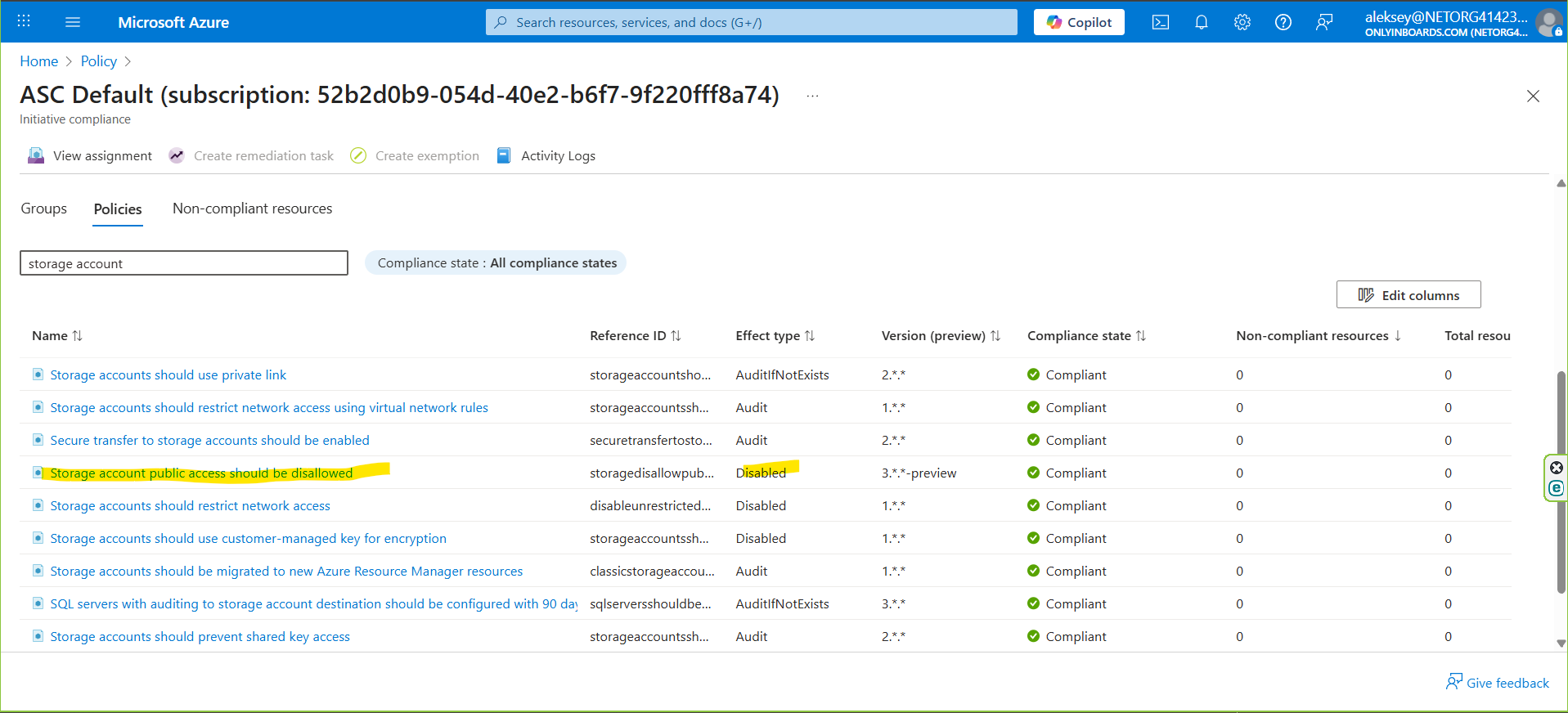Screen dimensions: 1568x713
Task: Open Activity Logs
Action: [546, 155]
